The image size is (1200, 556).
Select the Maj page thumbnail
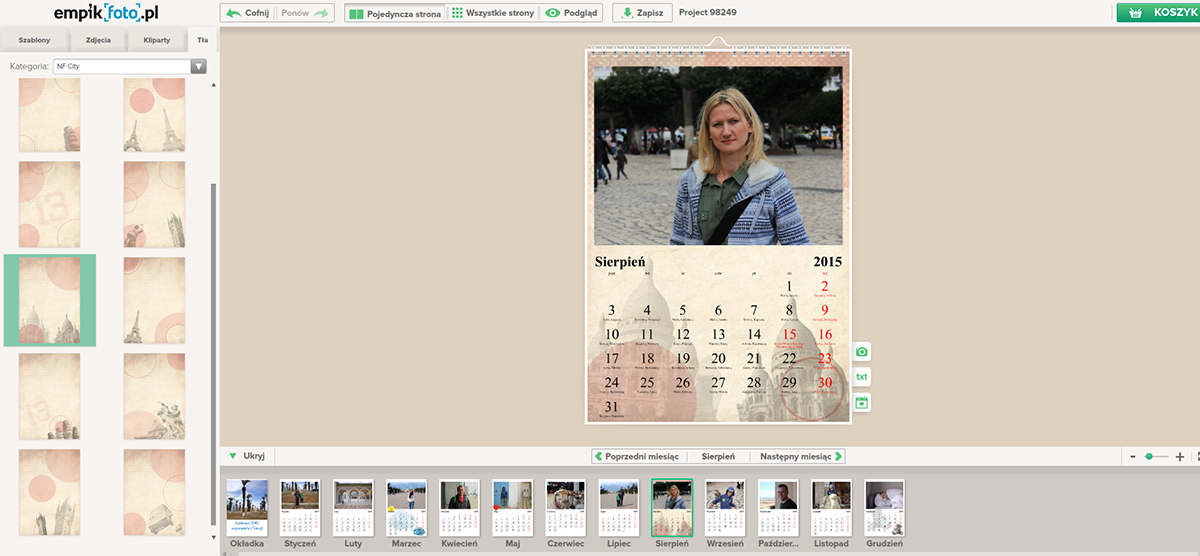pyautogui.click(x=513, y=508)
